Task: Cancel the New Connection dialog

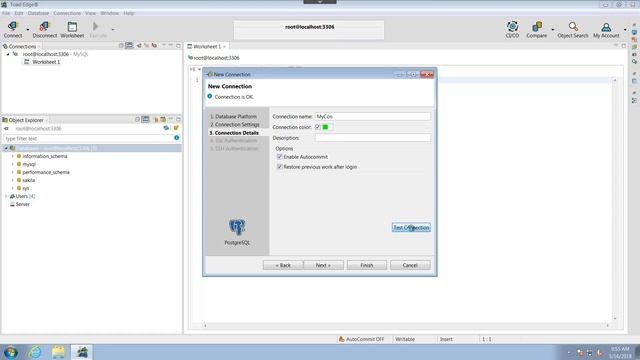Action: tap(410, 265)
